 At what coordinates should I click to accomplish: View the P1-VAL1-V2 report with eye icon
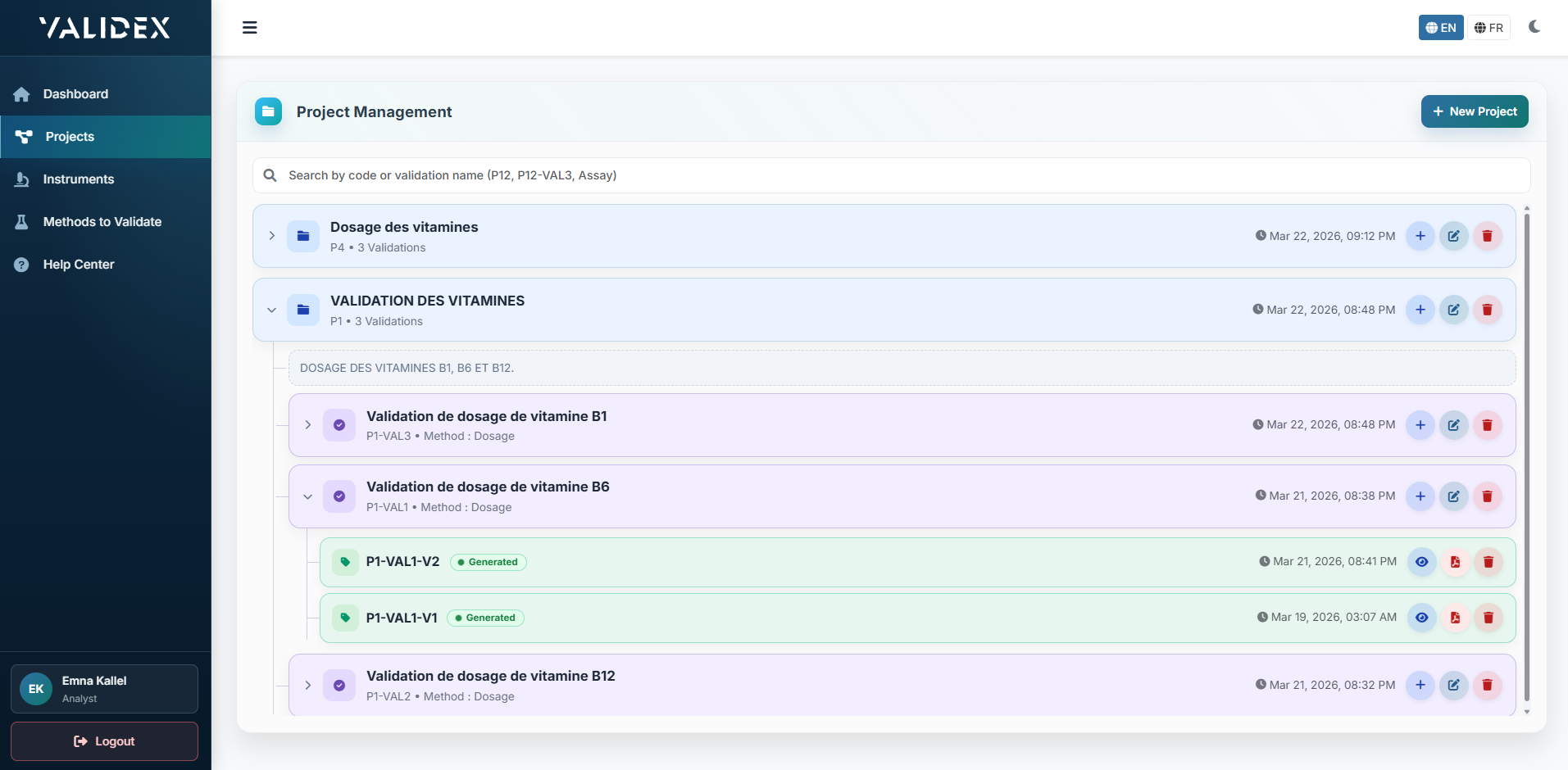[x=1421, y=562]
